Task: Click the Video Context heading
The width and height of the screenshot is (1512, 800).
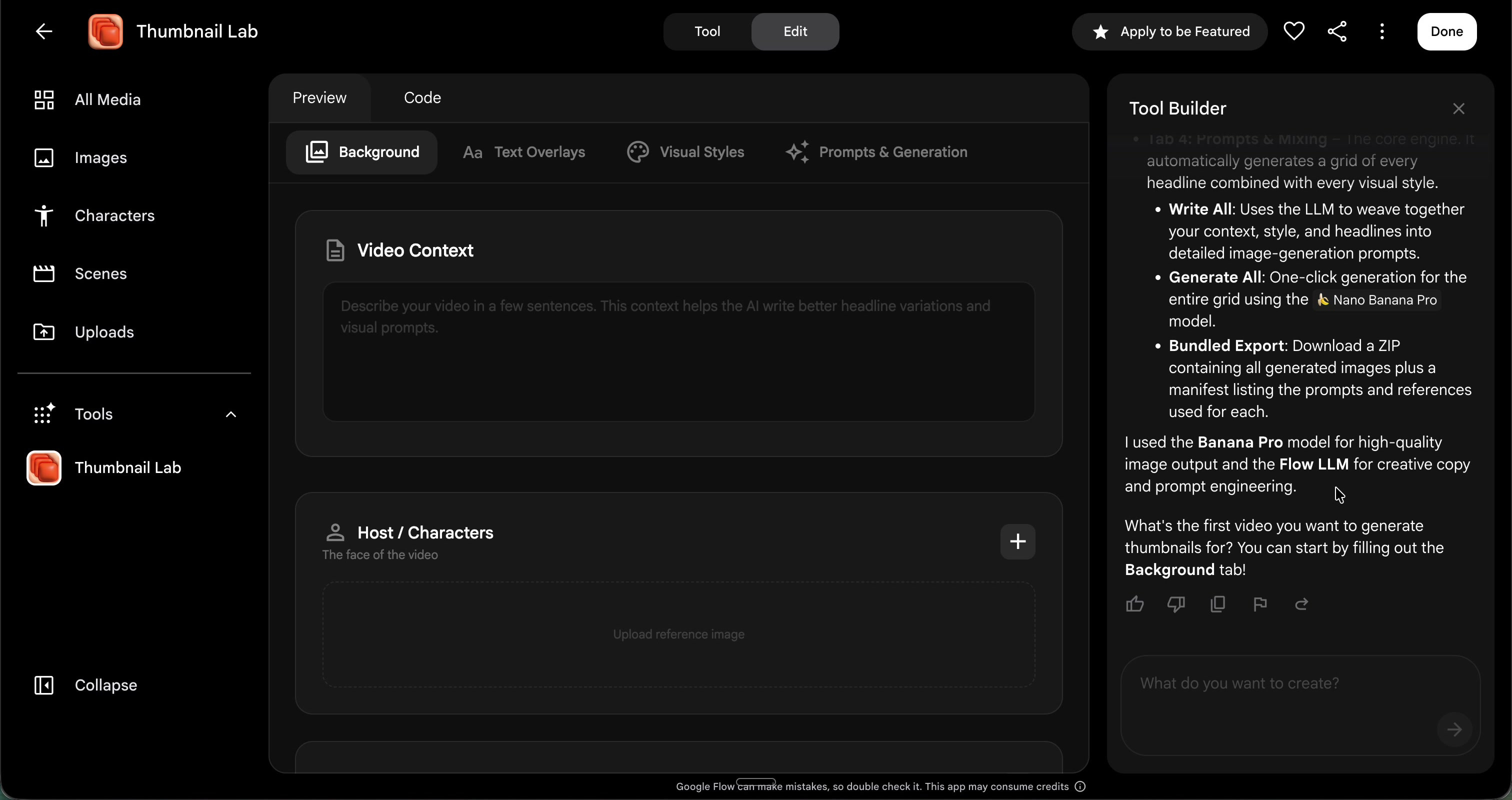Action: coord(415,250)
